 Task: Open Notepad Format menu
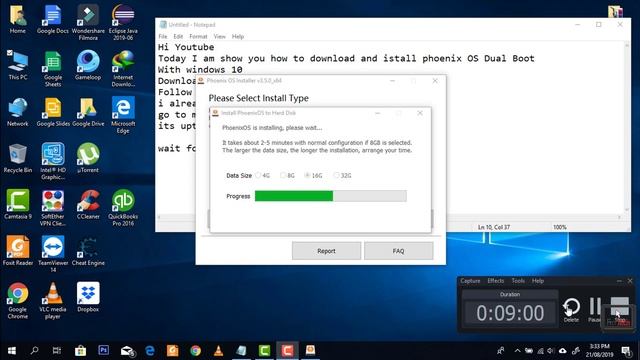point(198,36)
